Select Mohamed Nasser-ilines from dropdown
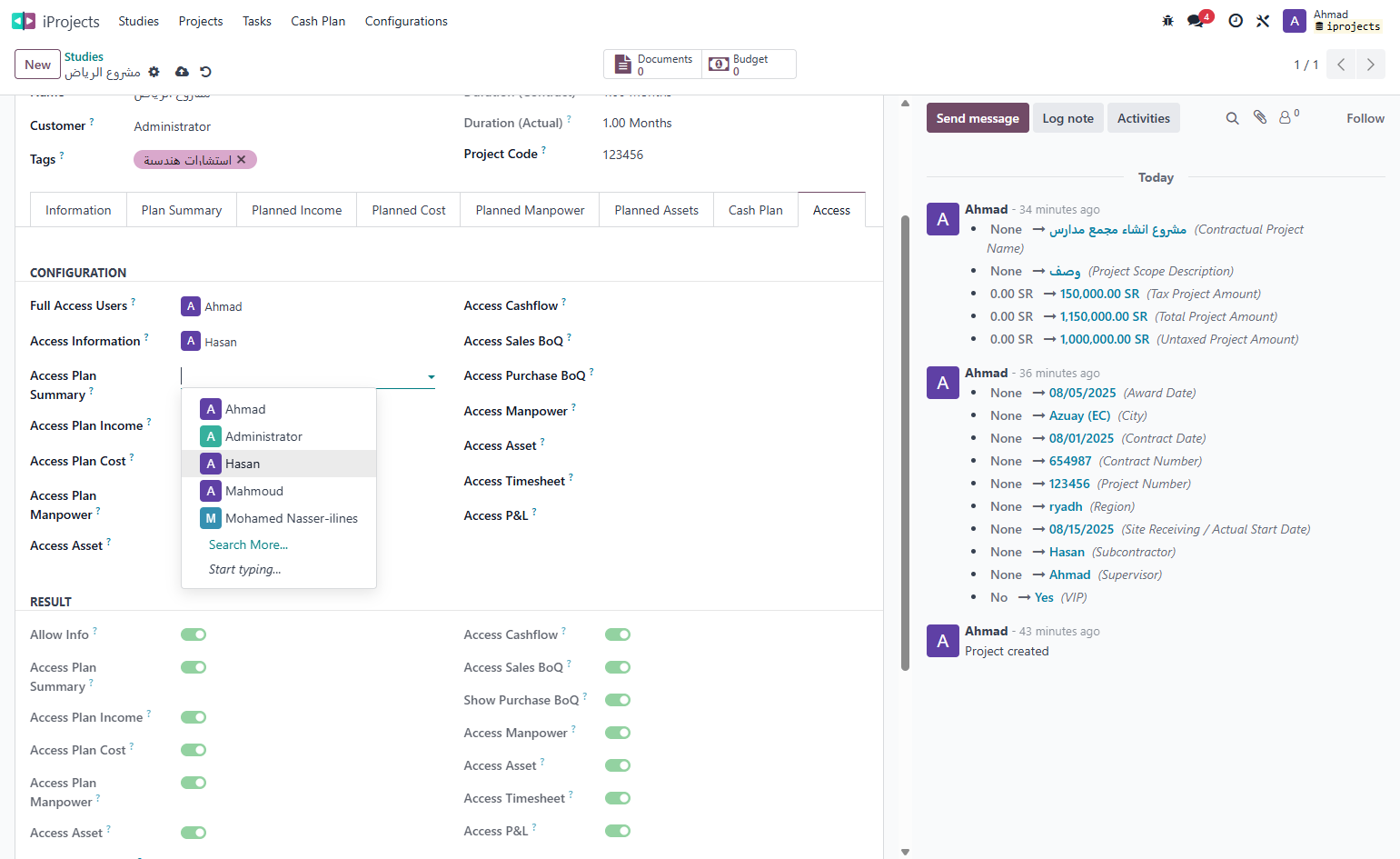Screen dimensions: 1400x859 click(x=279, y=518)
